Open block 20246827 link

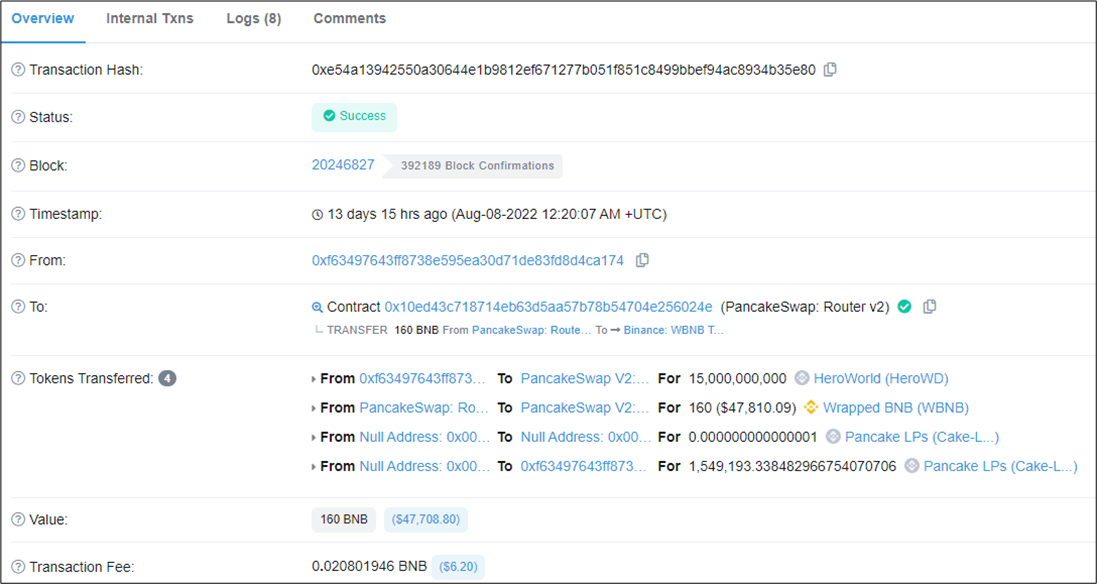[343, 165]
